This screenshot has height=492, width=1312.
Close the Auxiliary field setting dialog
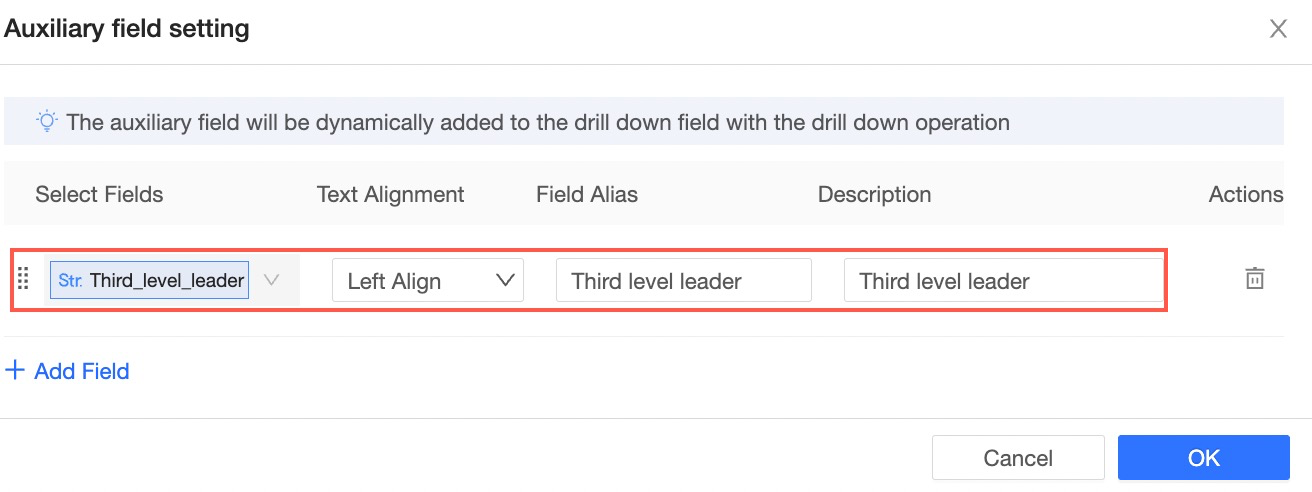click(1278, 29)
